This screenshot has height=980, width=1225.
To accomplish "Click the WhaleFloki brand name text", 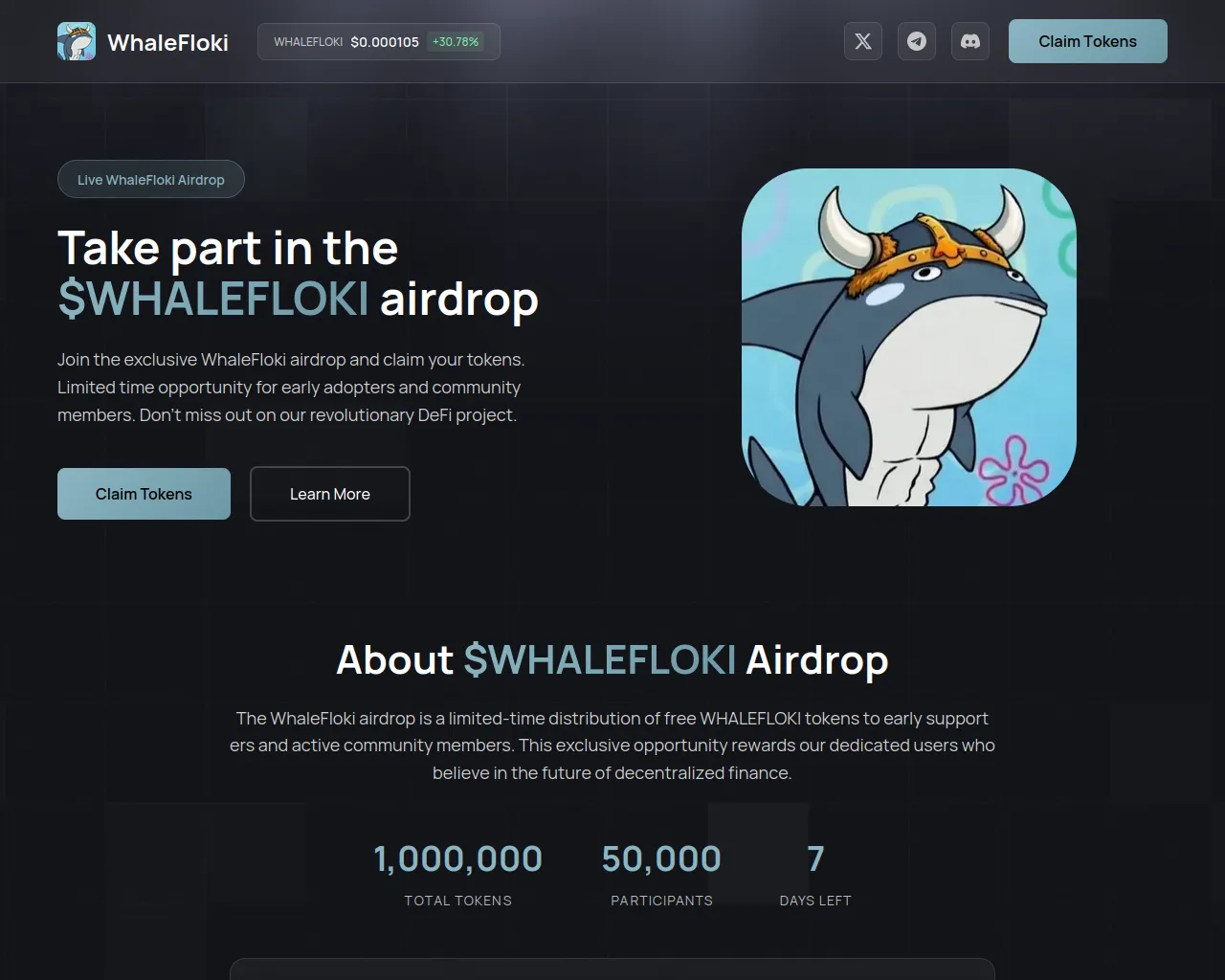I will click(x=167, y=42).
